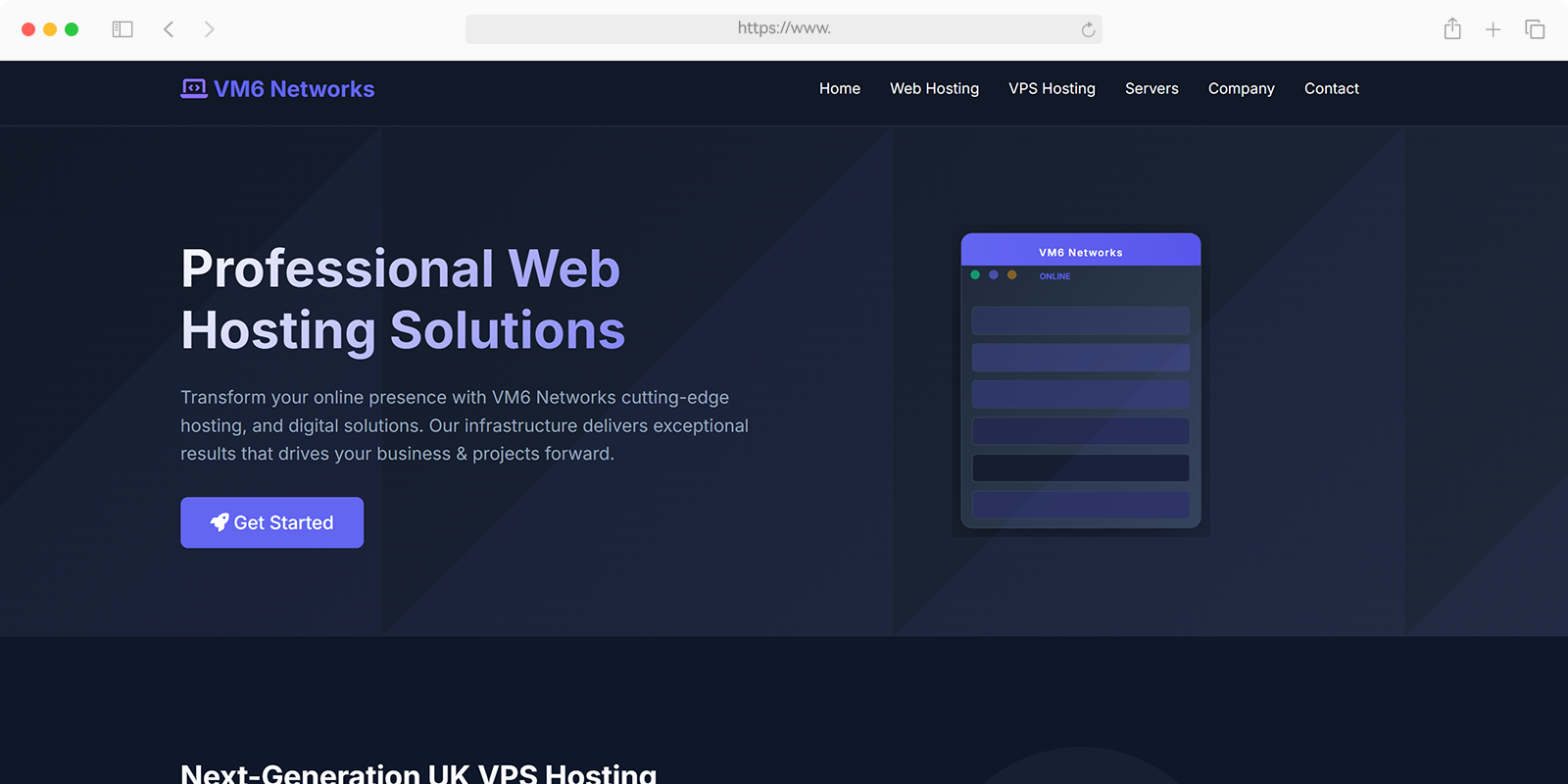Go forward to next page
This screenshot has height=784, width=1568.
pyautogui.click(x=209, y=29)
